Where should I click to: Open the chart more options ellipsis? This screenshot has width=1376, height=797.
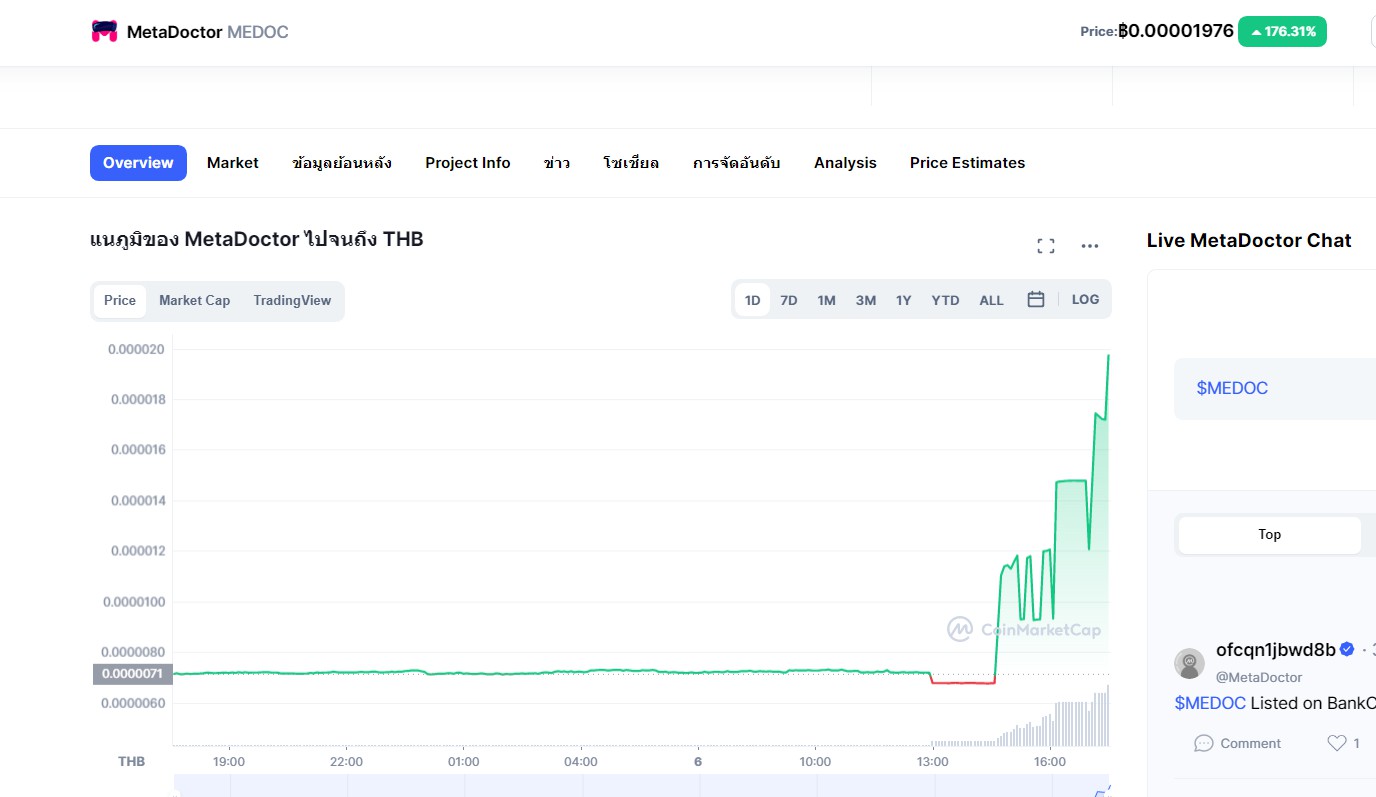click(1090, 246)
